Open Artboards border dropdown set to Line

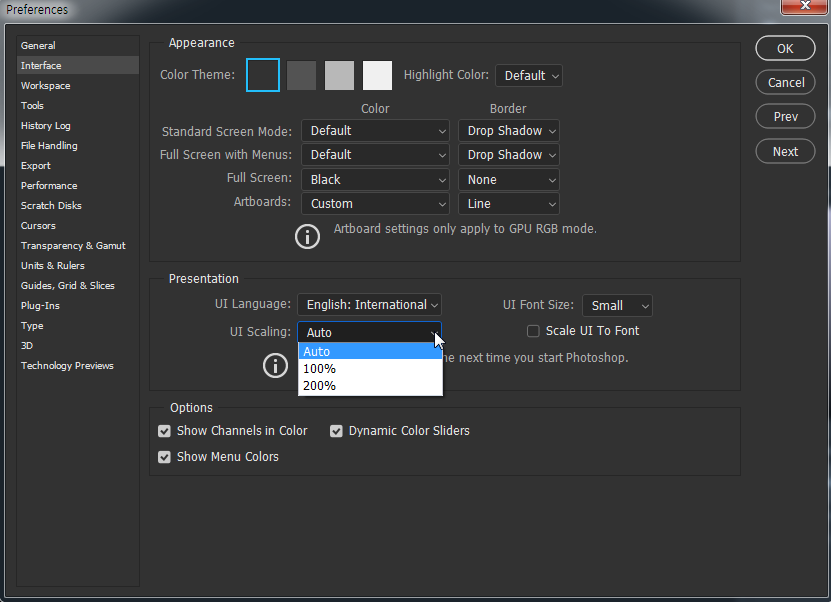[509, 204]
